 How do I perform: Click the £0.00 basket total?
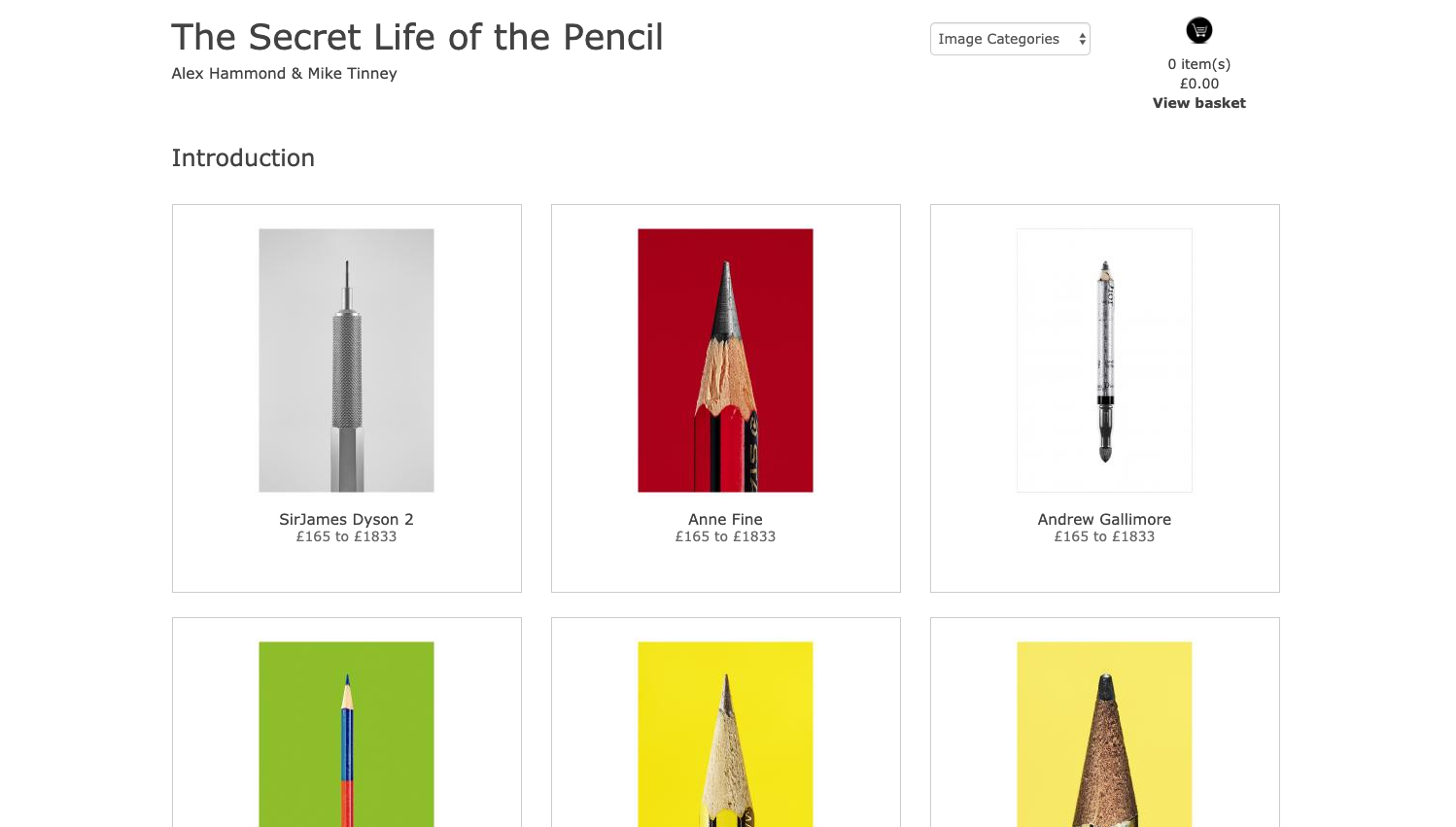(x=1198, y=84)
